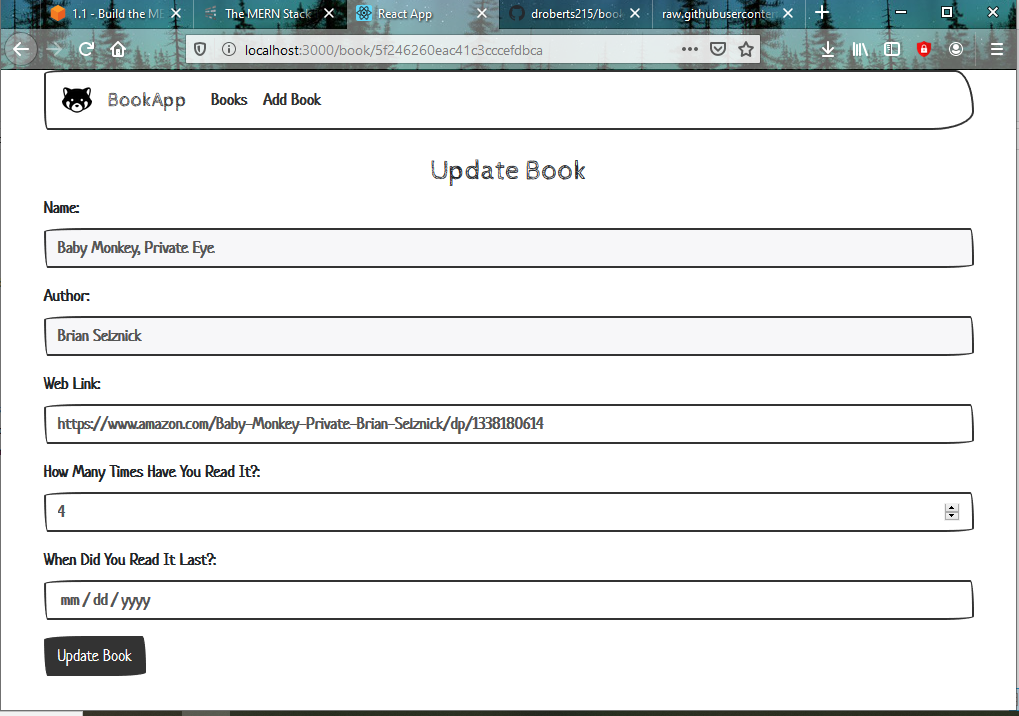Open the red shield extension icon
1019x716 pixels.
923,49
